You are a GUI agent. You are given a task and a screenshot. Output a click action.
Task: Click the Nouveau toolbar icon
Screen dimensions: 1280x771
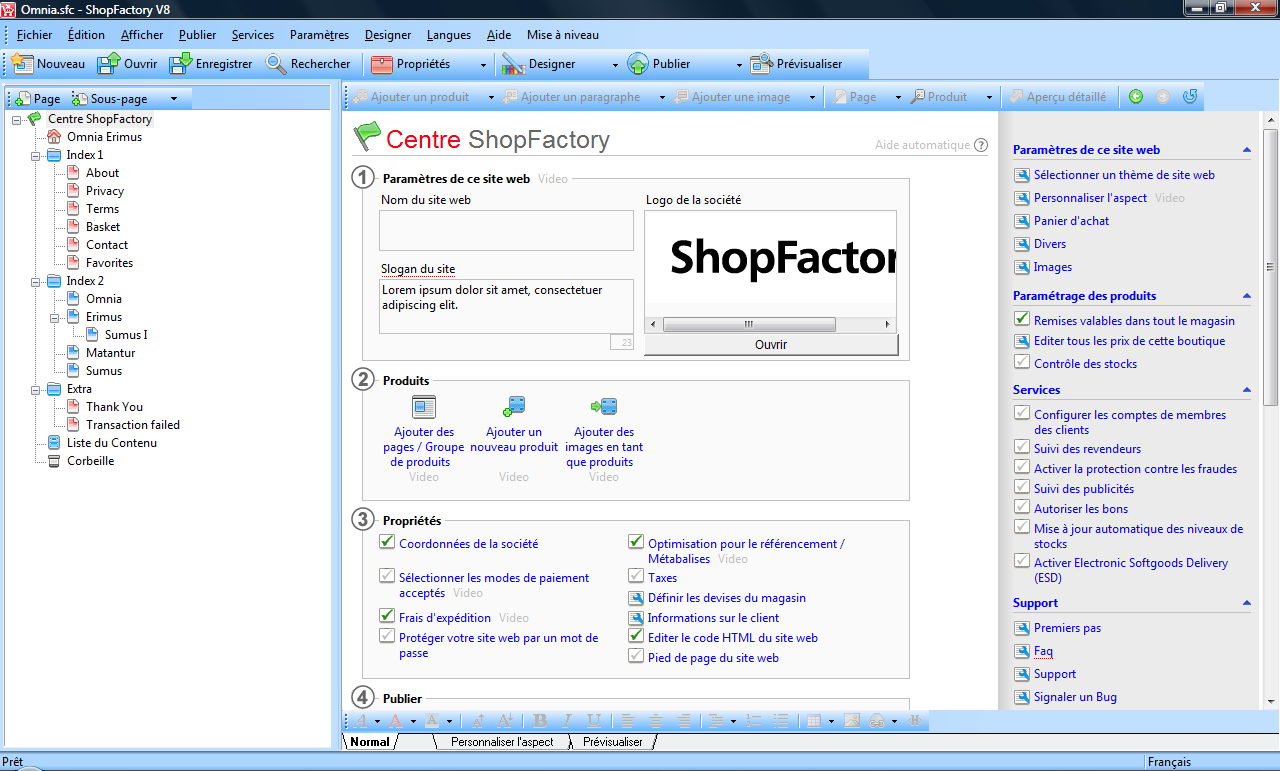click(23, 64)
